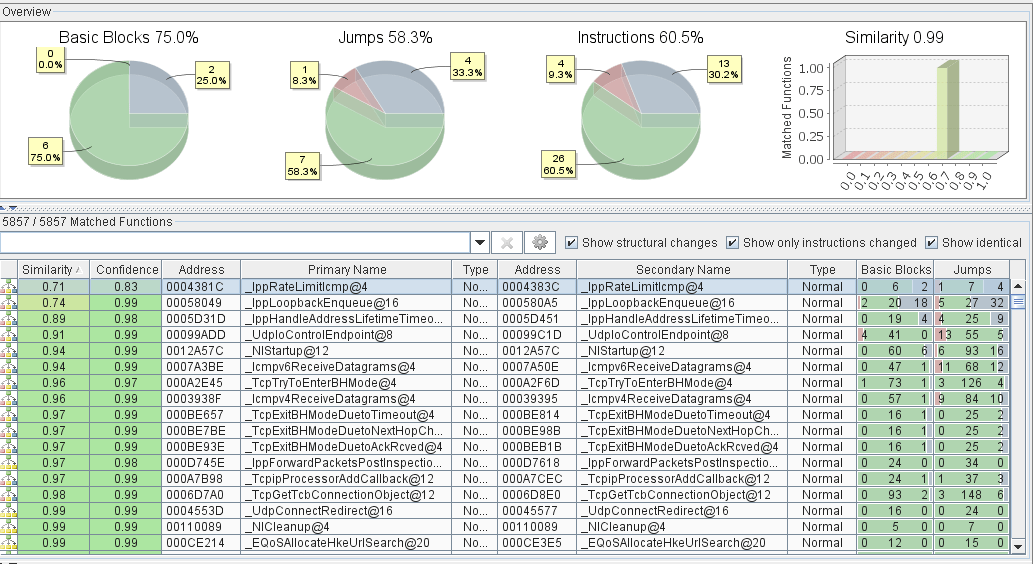This screenshot has height=564, width=1034.
Task: Clear the function filter with X button
Action: 507,243
